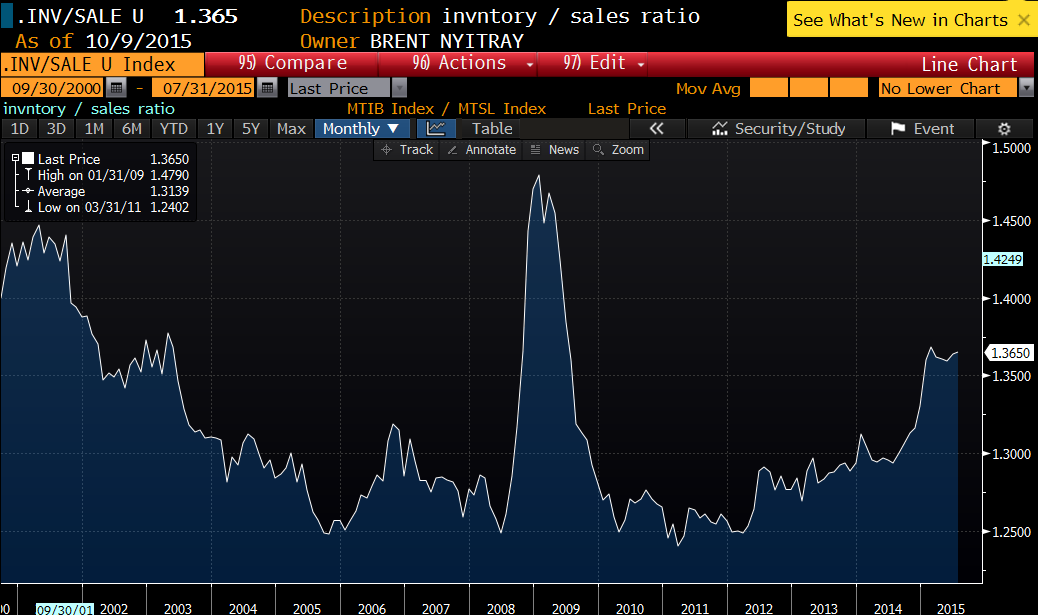Click the Last Price white color swatch
The image size is (1038, 615).
[x=28, y=158]
